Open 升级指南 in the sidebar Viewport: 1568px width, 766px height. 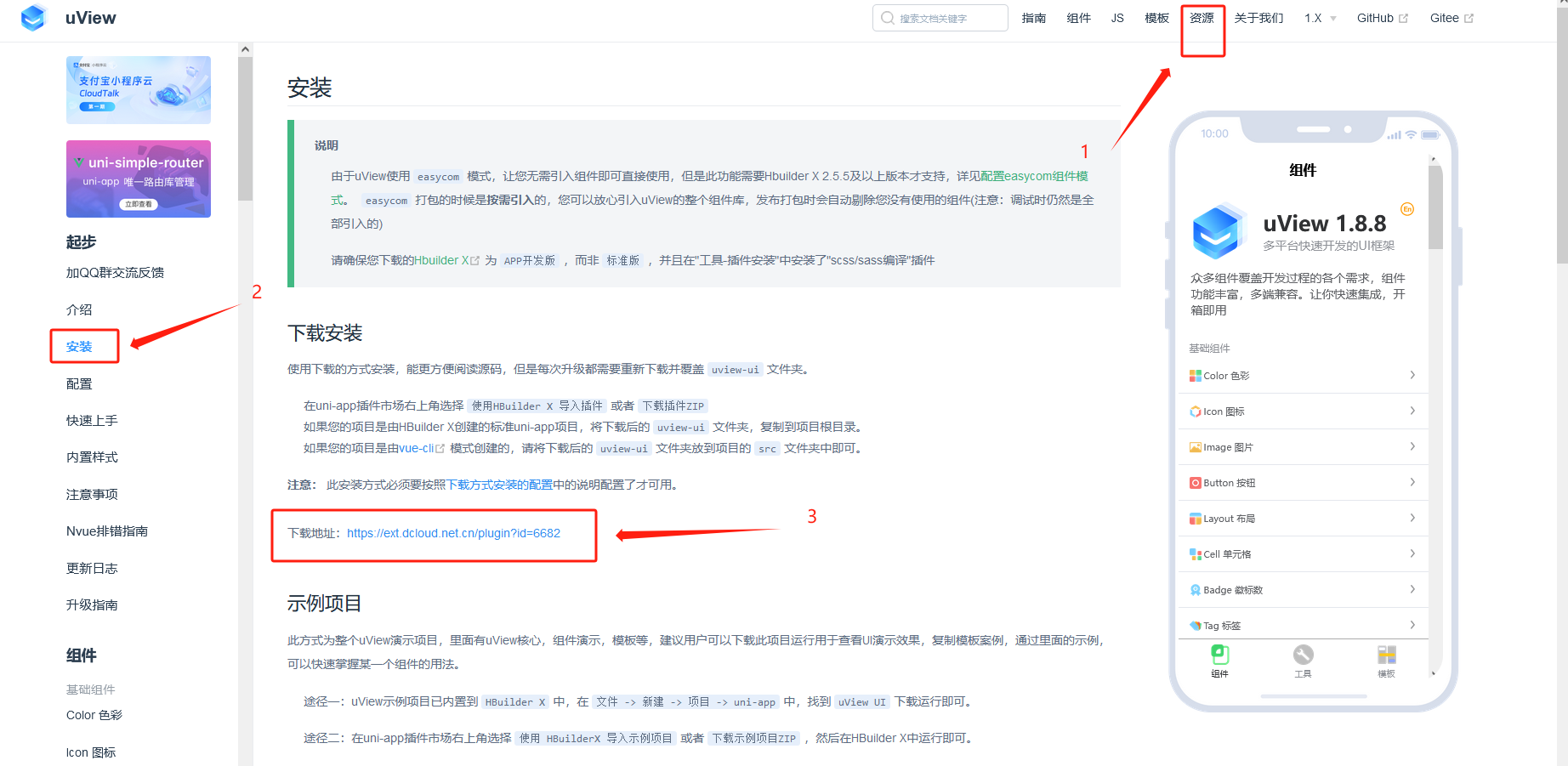point(92,605)
